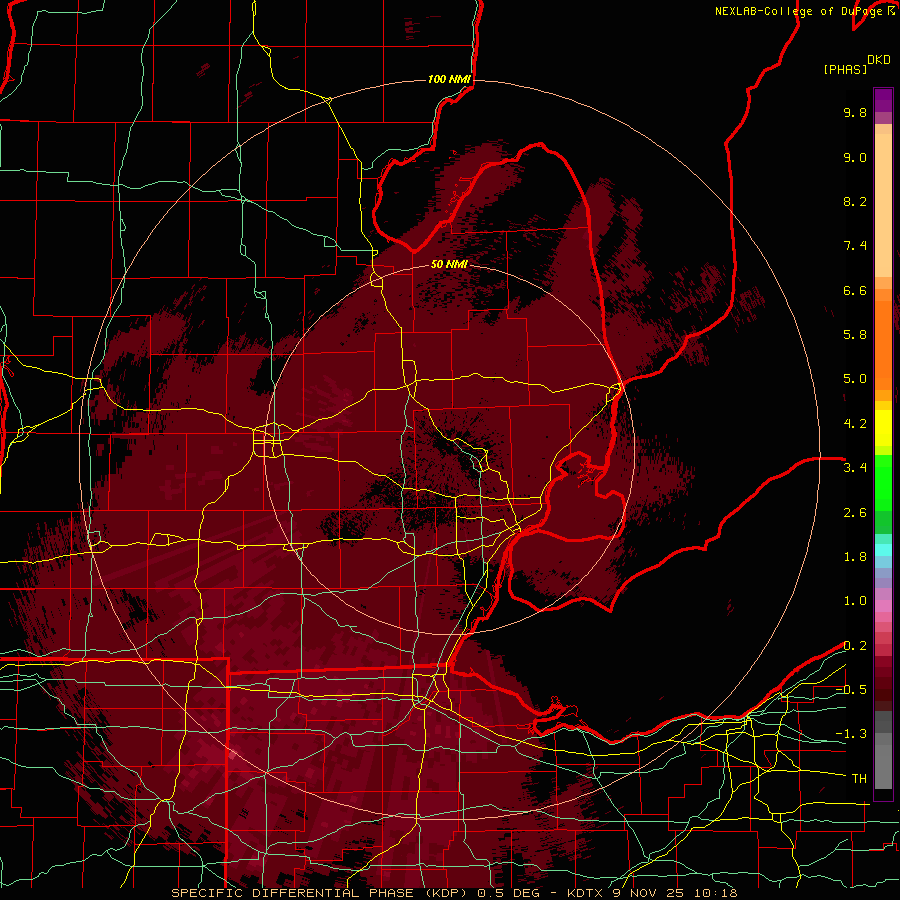This screenshot has height=900, width=900.
Task: Click the 1.8 scale value
Action: click(x=855, y=557)
